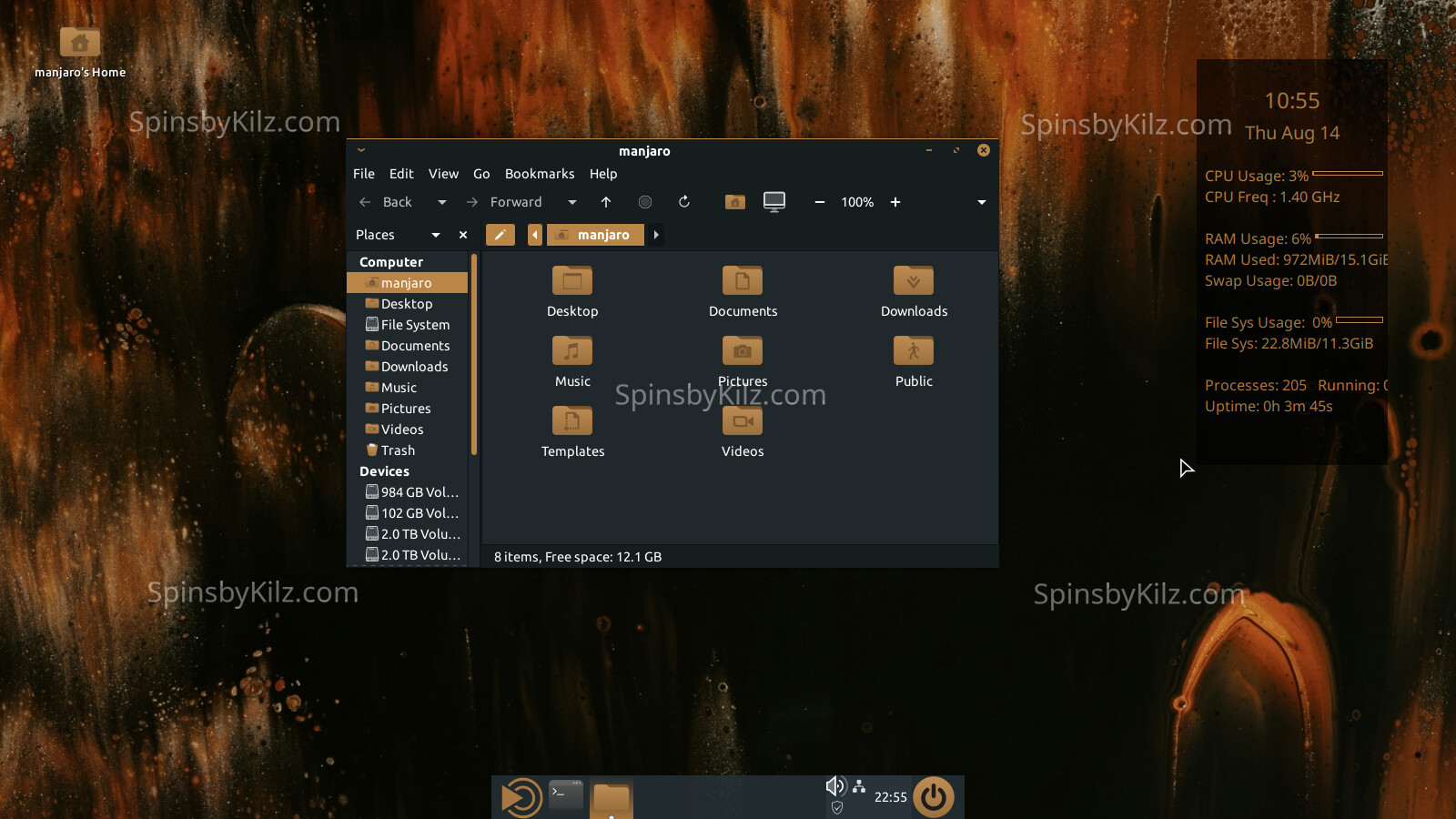The height and width of the screenshot is (819, 1456).
Task: Open the Manjaro application menu launcher
Action: [521, 798]
